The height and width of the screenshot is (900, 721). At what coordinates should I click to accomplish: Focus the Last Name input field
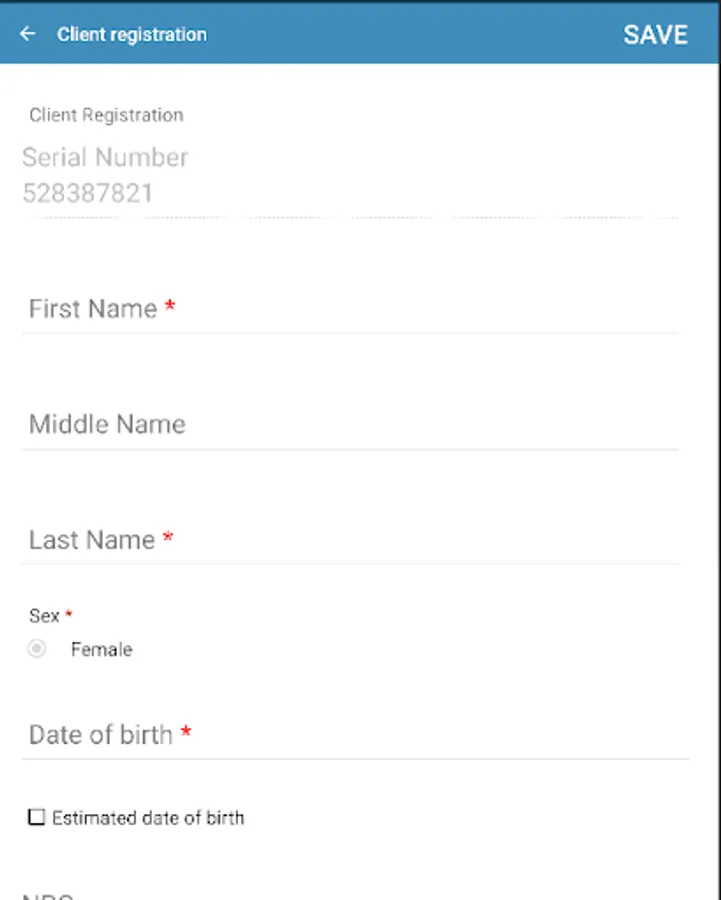pyautogui.click(x=350, y=540)
